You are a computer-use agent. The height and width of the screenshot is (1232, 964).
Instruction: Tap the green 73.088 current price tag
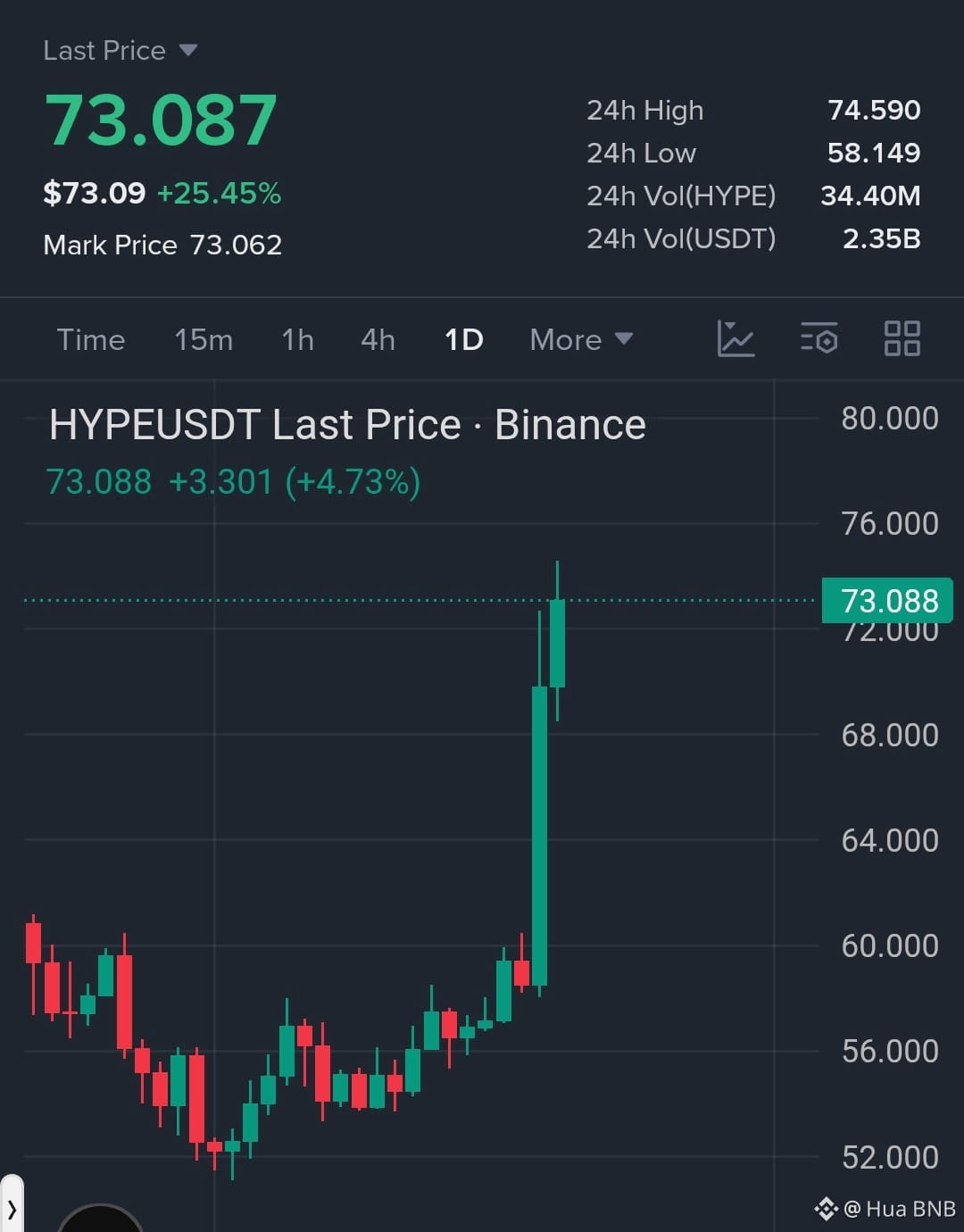click(x=887, y=601)
